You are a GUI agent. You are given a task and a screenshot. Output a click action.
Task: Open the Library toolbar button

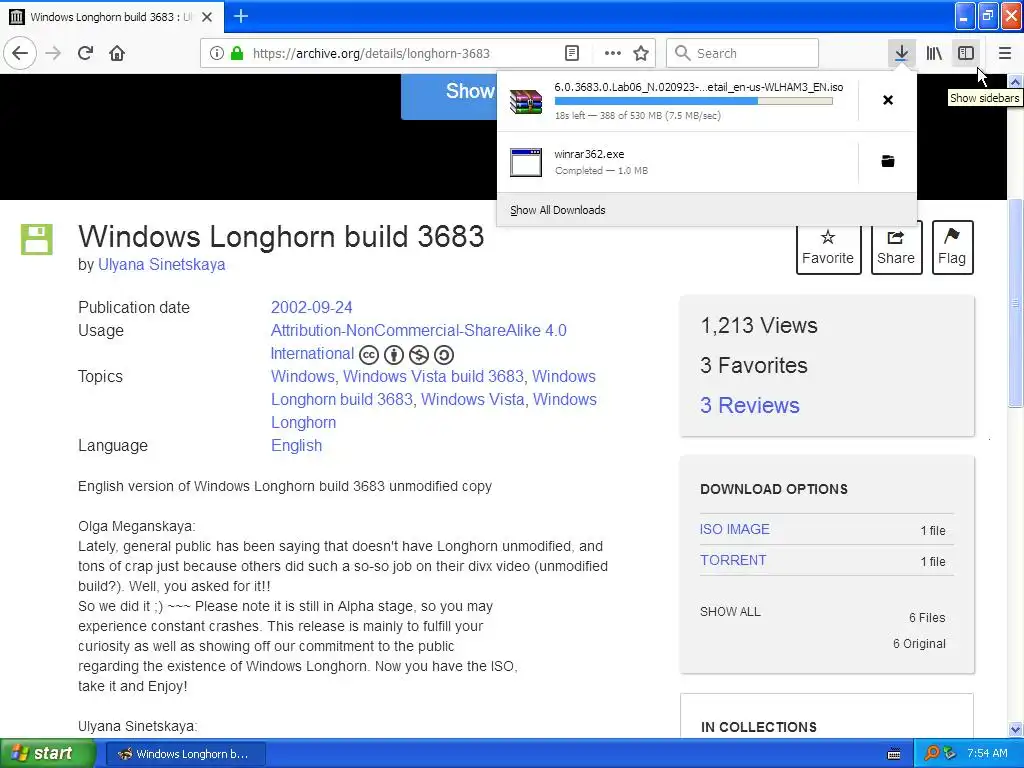click(x=934, y=53)
